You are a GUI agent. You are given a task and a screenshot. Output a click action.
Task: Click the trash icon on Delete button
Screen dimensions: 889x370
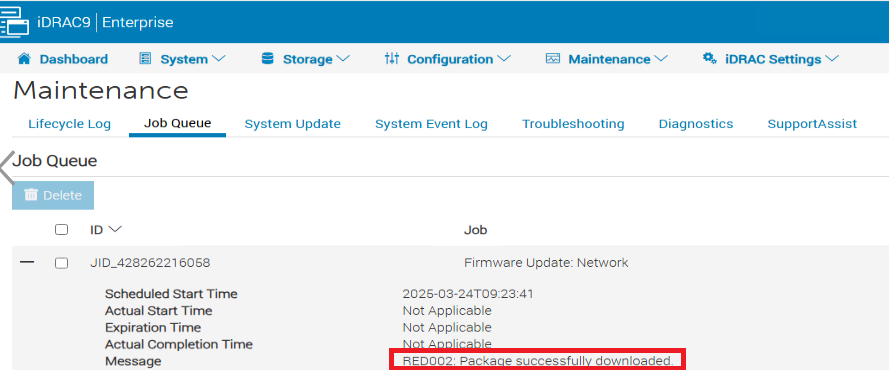point(31,195)
